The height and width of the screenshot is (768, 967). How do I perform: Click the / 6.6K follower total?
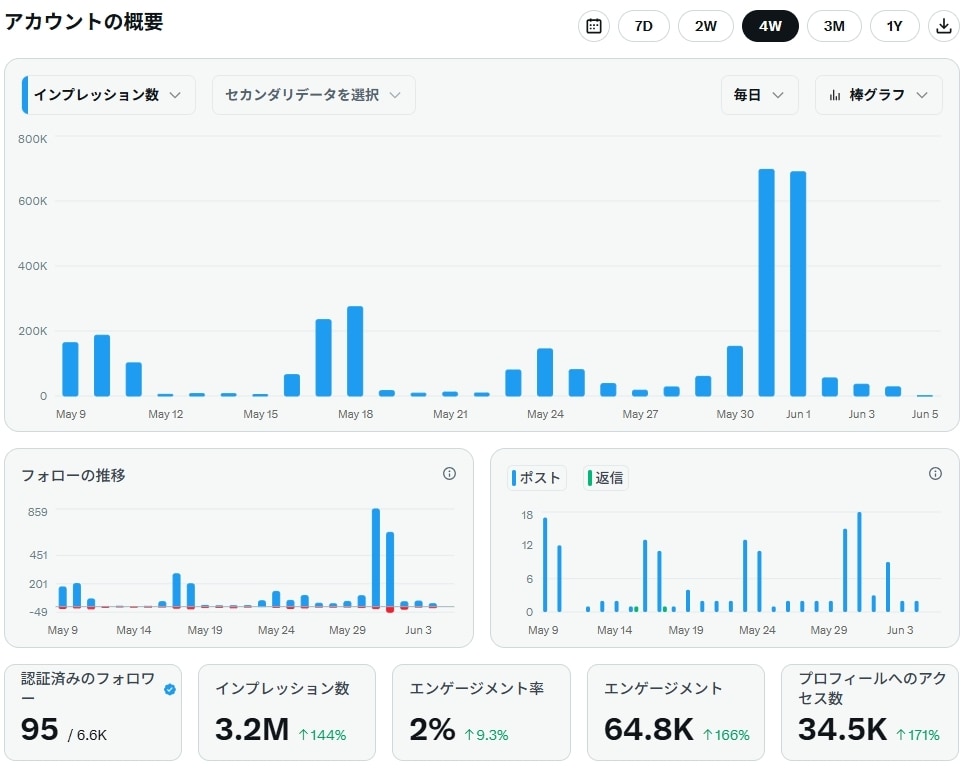(x=87, y=735)
